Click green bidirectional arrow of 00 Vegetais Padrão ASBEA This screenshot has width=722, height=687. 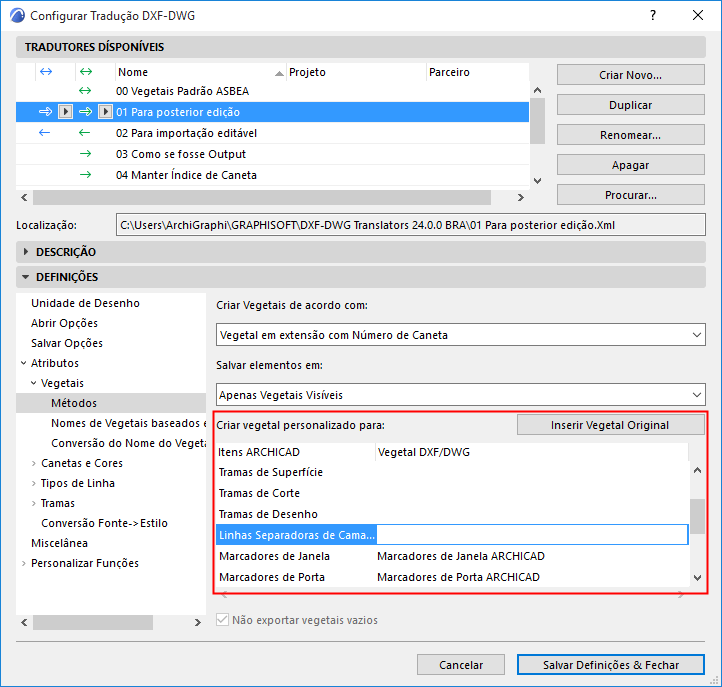(x=85, y=91)
